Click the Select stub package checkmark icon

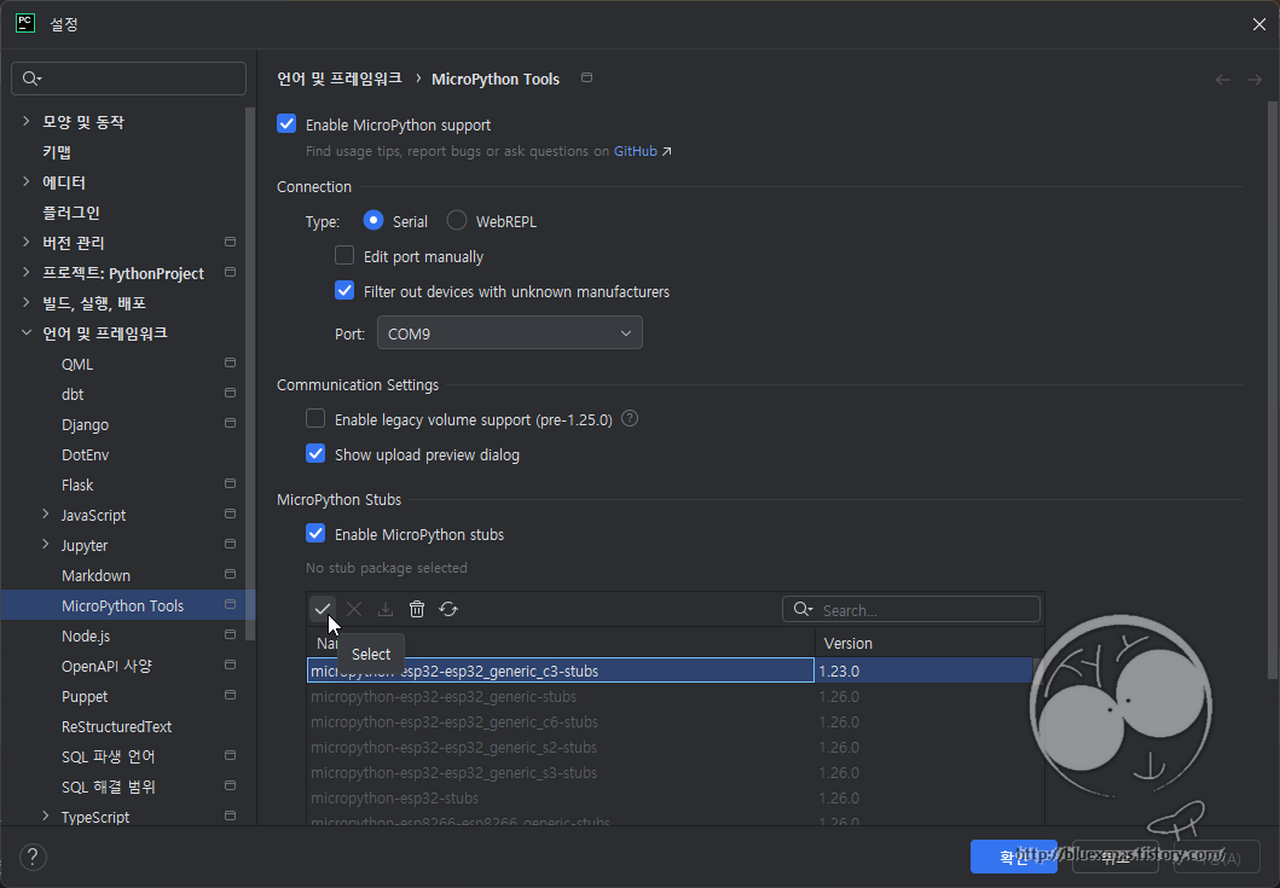pos(322,609)
